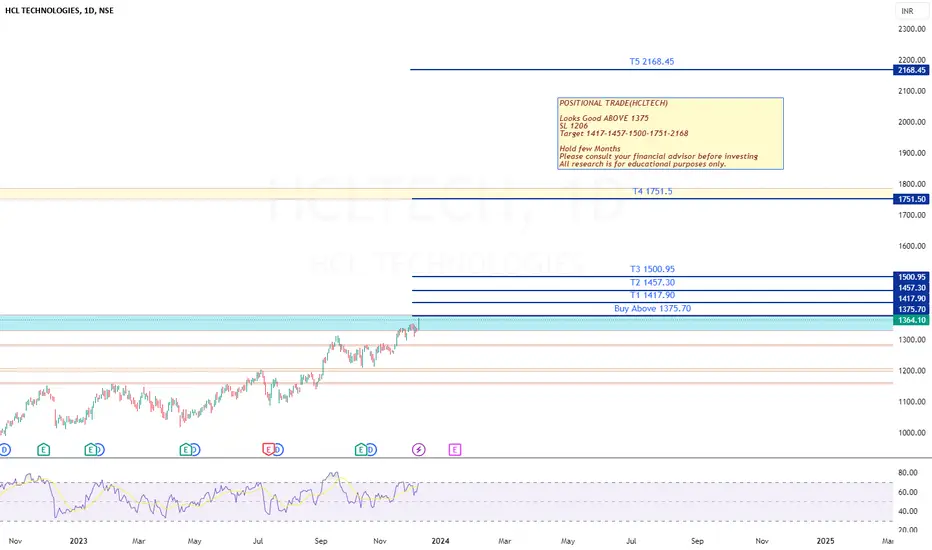932x550 pixels.
Task: Open the INR currency selector
Action: [x=911, y=11]
